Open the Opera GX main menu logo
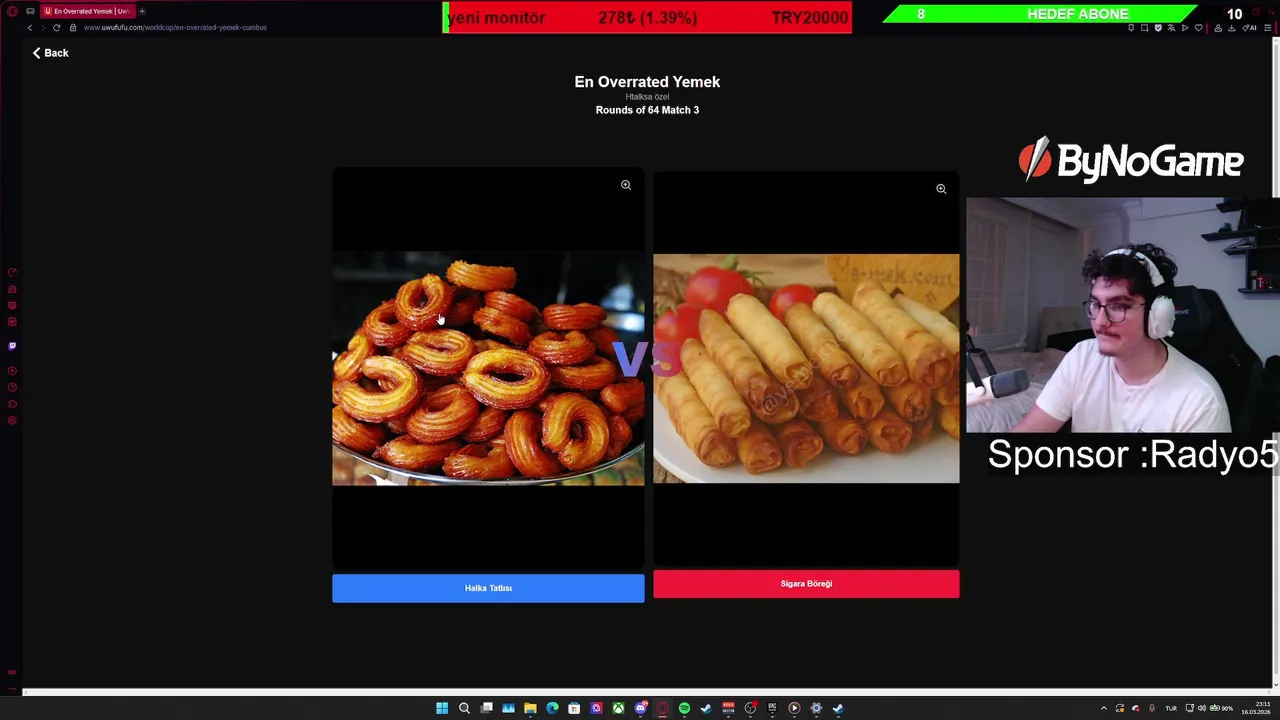The height and width of the screenshot is (720, 1280). [x=12, y=11]
